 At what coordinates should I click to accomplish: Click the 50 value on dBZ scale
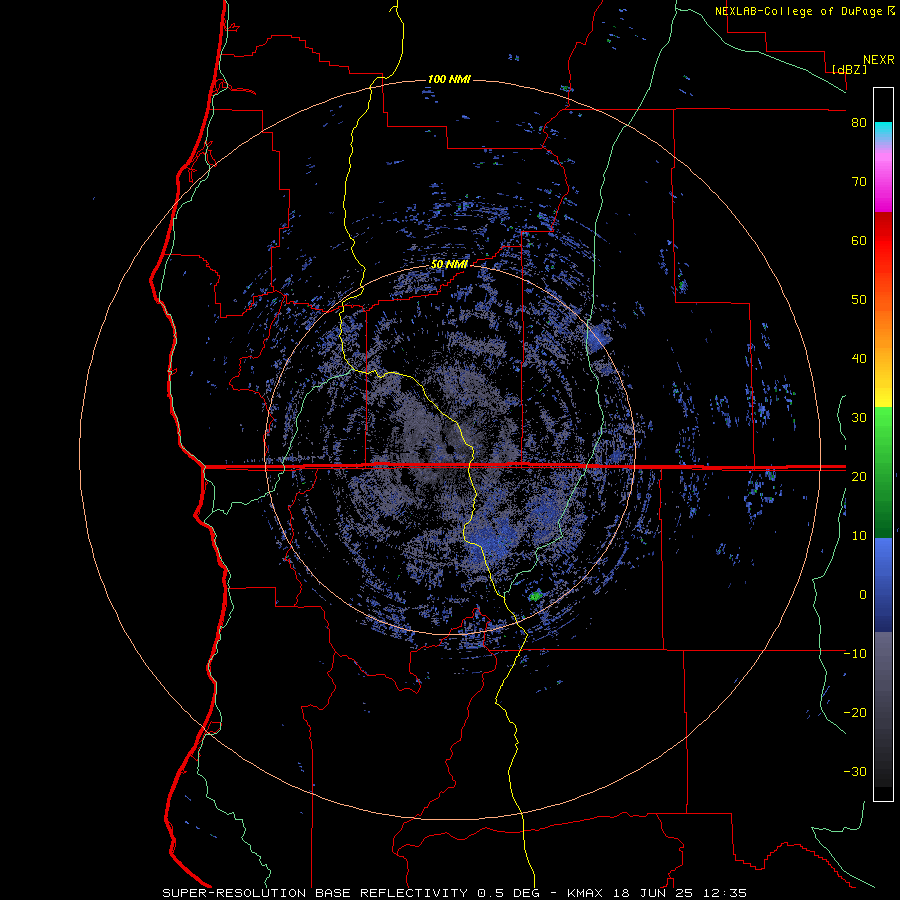(x=859, y=300)
